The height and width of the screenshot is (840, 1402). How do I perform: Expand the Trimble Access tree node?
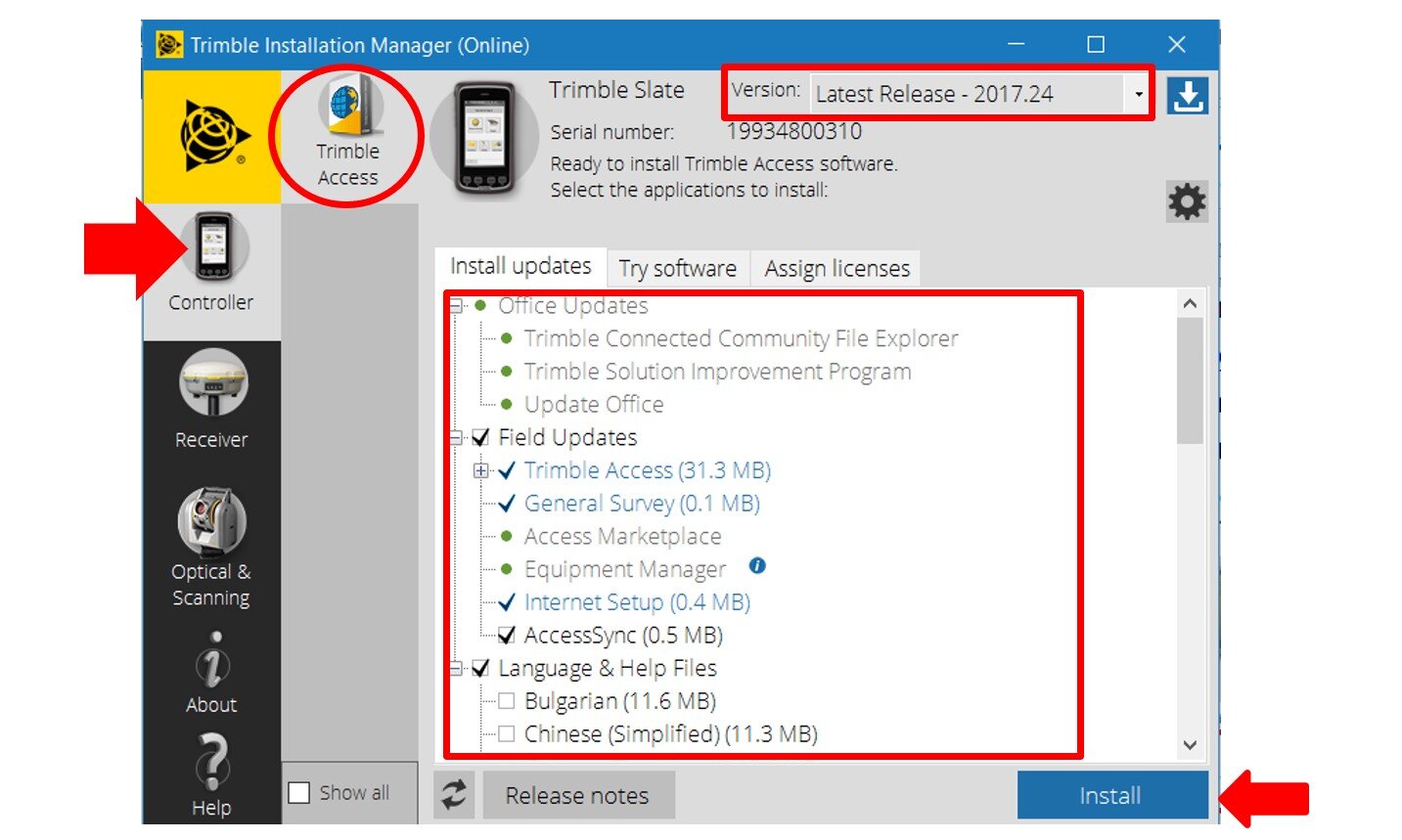480,470
